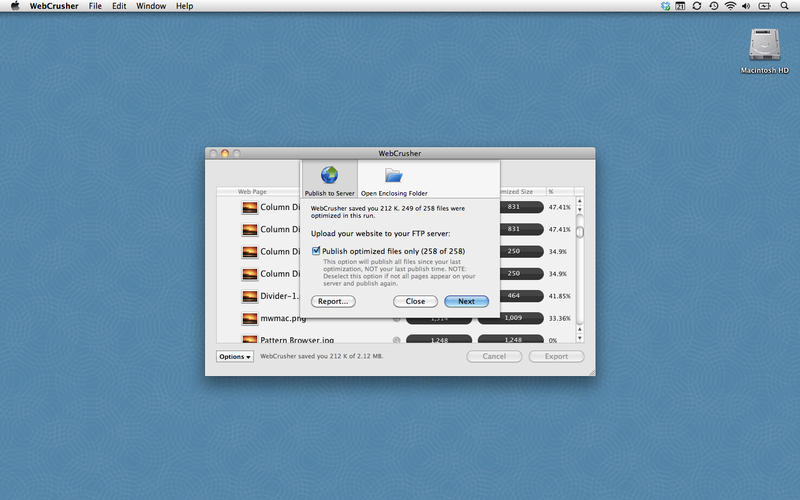Click the Web Page column header
This screenshot has height=500, width=800.
tap(252, 191)
